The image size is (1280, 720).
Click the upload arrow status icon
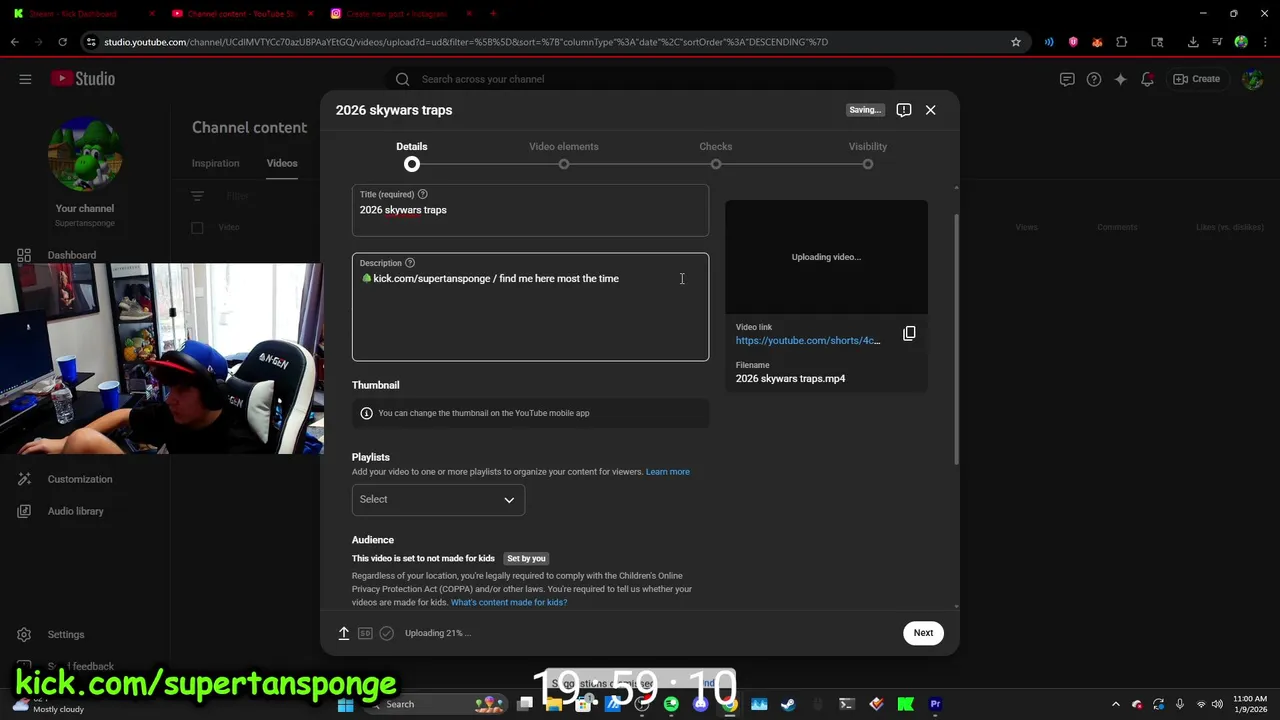click(x=344, y=633)
